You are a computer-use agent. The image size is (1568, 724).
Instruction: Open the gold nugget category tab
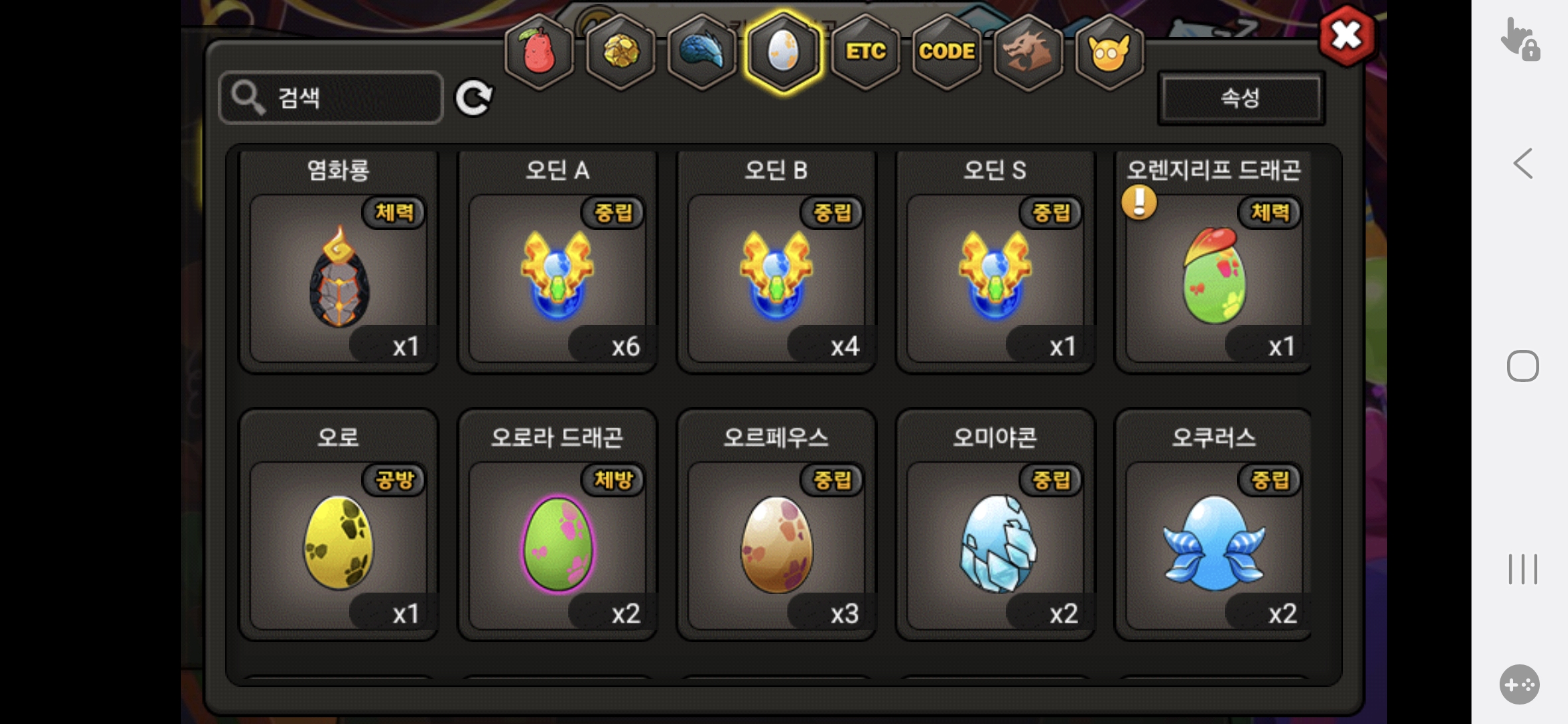point(621,52)
